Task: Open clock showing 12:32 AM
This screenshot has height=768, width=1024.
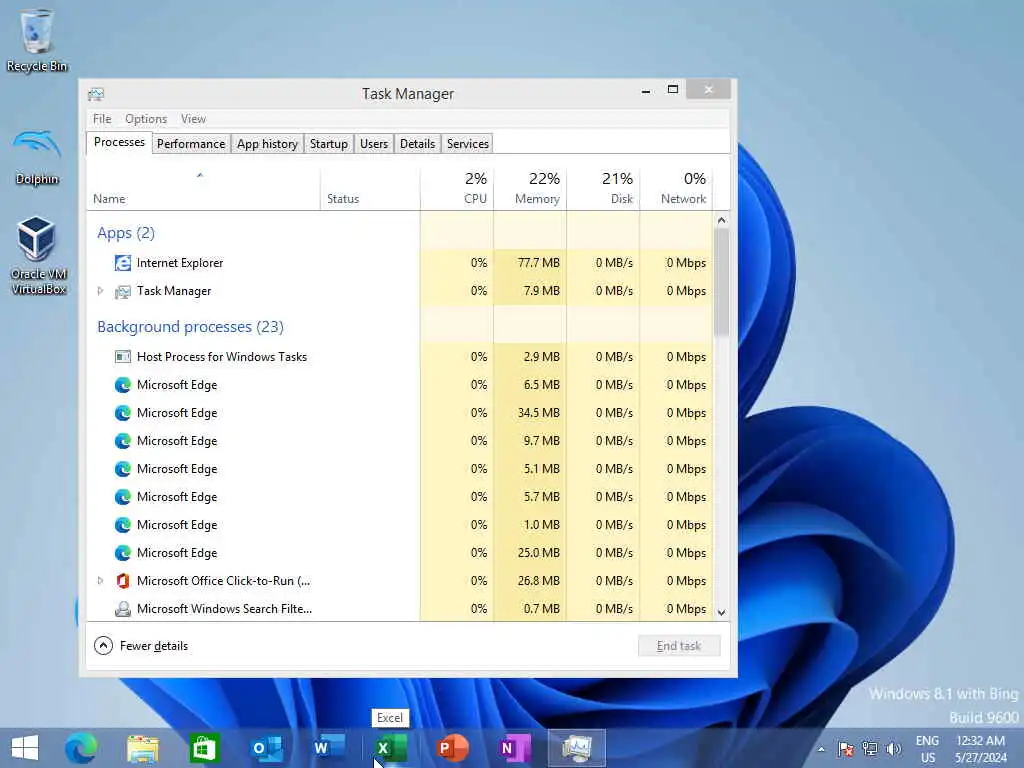Action: (x=980, y=749)
